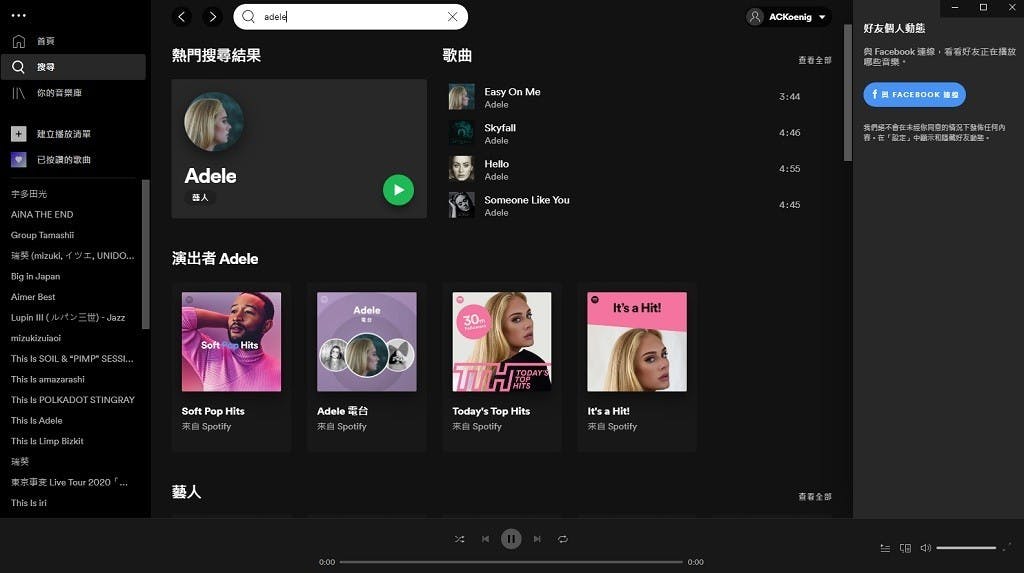This screenshot has width=1024, height=573.
Task: Open Liked Songs heart icon
Action: pos(18,159)
